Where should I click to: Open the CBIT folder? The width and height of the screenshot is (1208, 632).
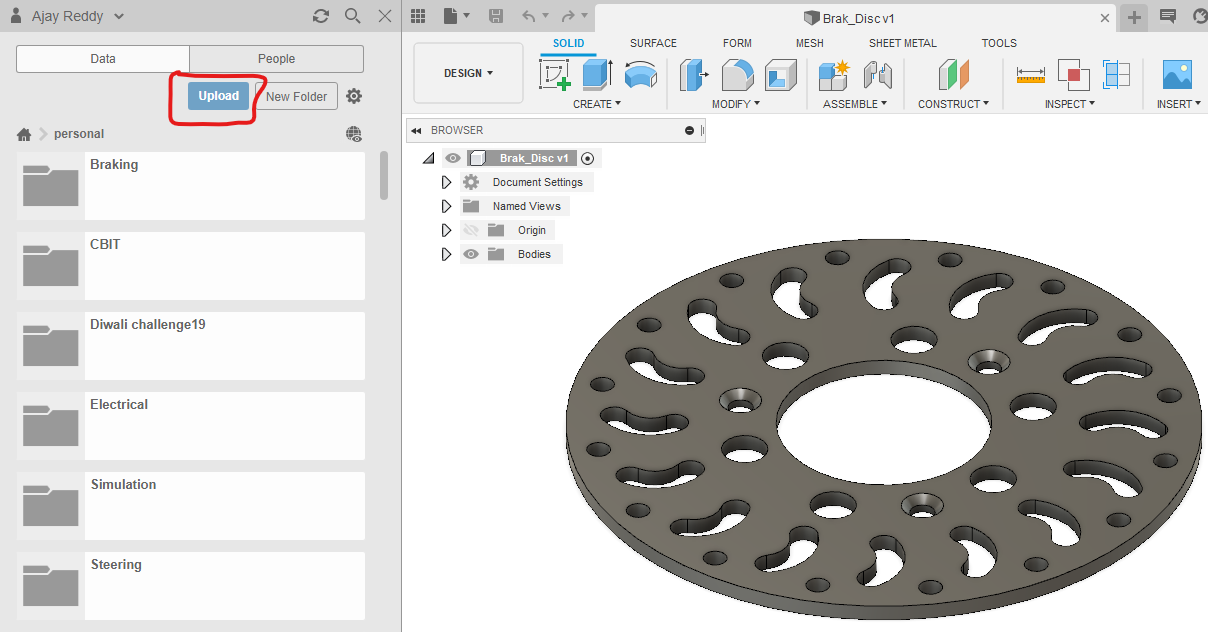tap(191, 266)
